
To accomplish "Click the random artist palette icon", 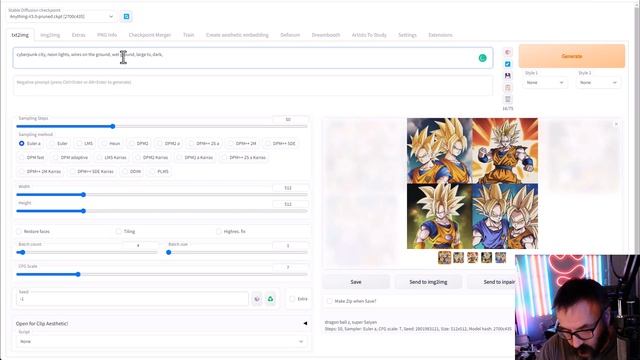I will [x=507, y=52].
